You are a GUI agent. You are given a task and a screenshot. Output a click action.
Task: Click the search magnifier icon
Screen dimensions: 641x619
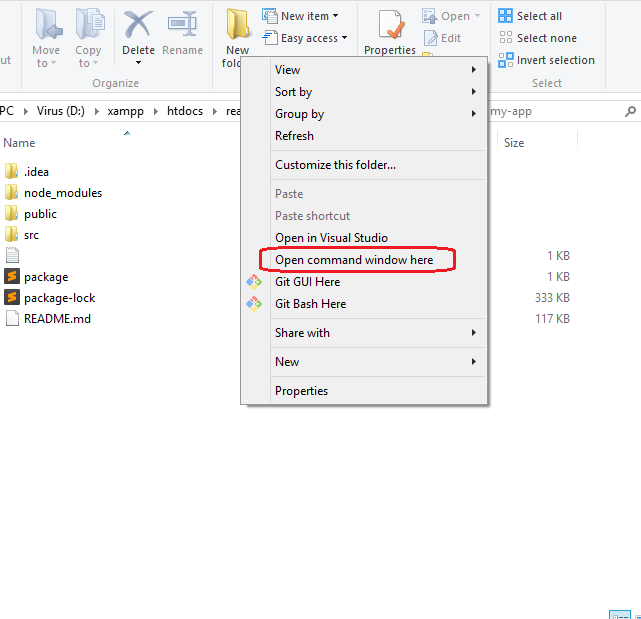(630, 111)
